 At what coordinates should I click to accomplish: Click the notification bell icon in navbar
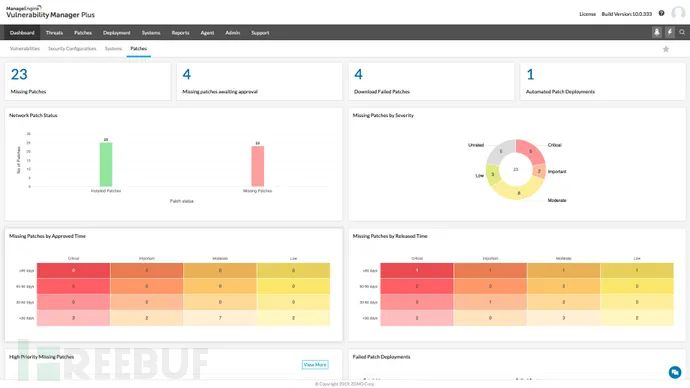tap(657, 32)
